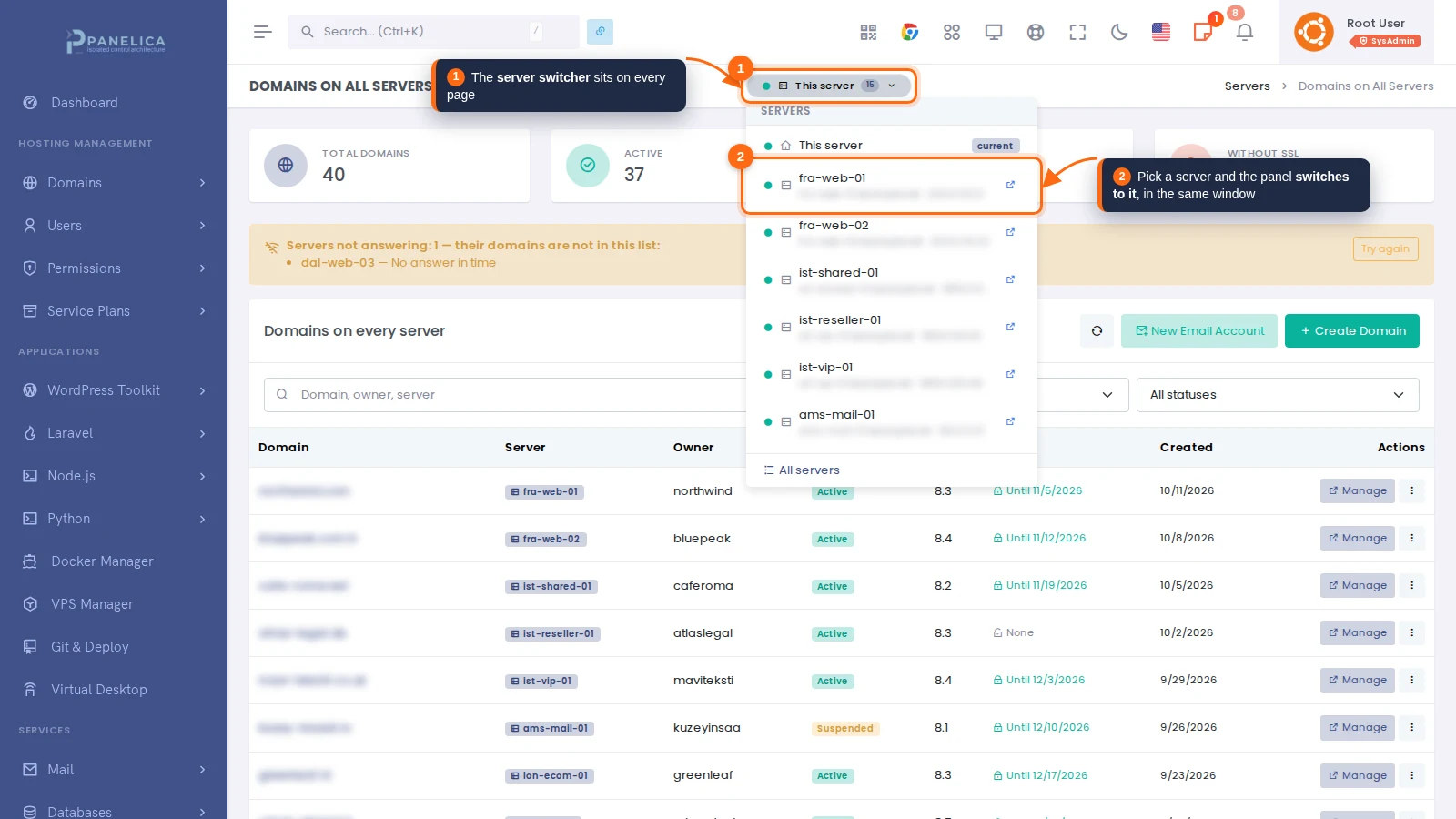Expand the Service Plans sidebar menu
The image size is (1456, 819).
(114, 311)
